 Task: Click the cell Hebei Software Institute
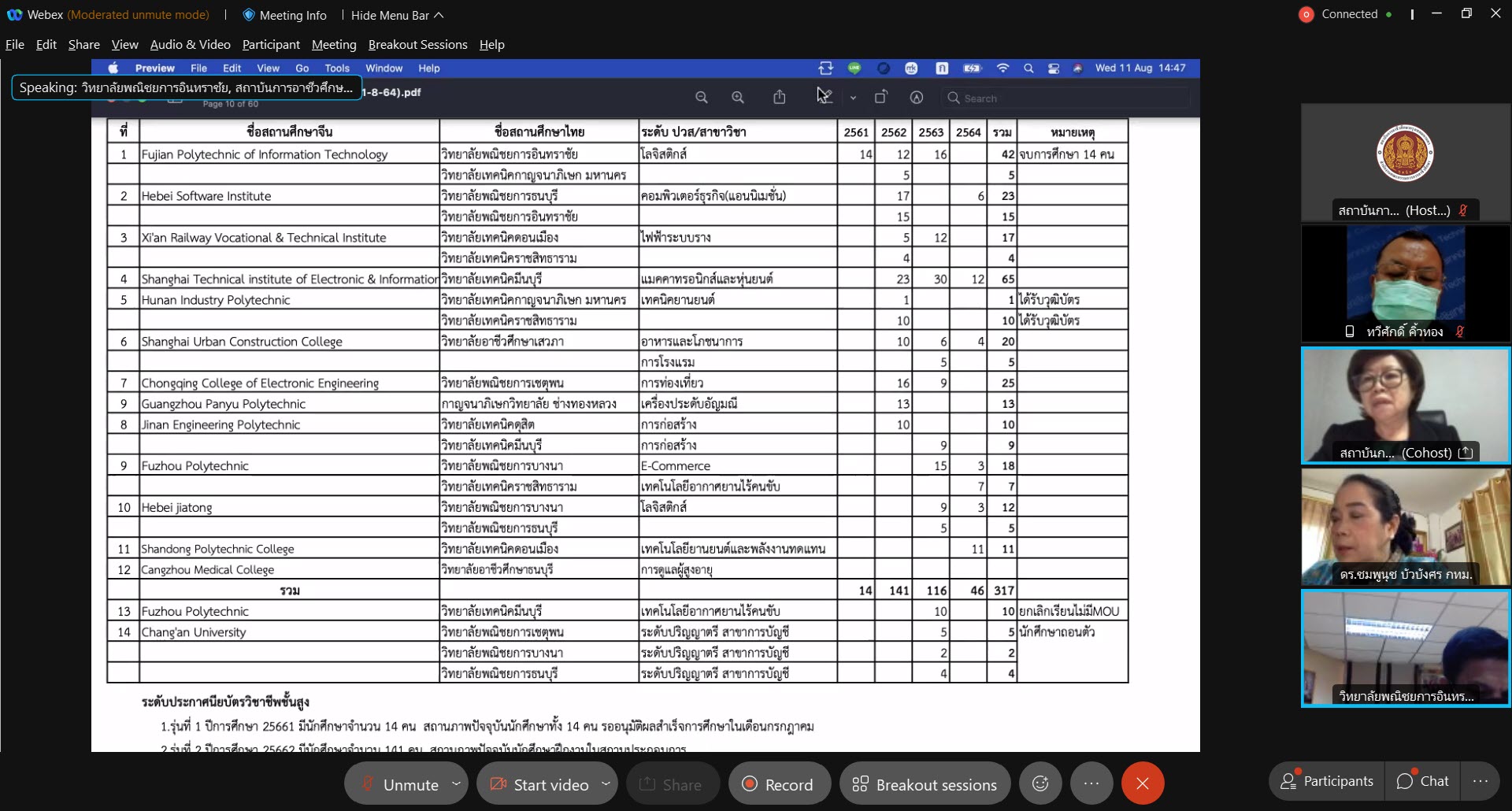click(x=289, y=196)
